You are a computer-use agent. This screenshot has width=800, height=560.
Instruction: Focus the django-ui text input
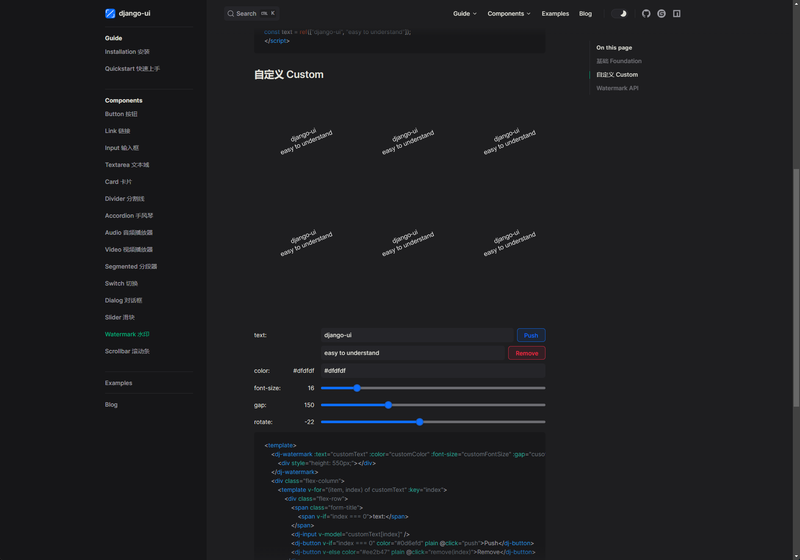pos(417,335)
